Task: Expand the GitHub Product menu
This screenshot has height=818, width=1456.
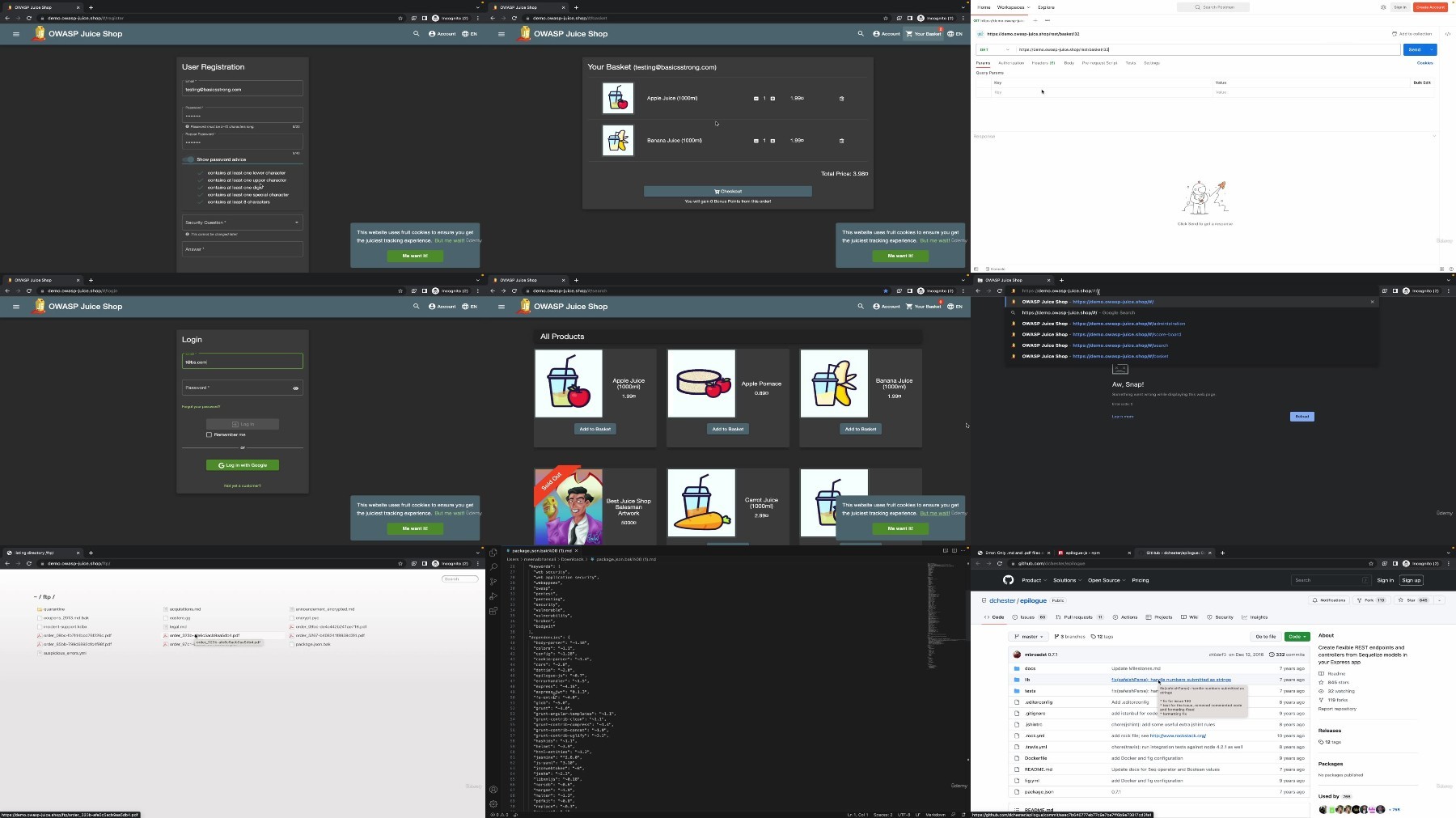Action: pyautogui.click(x=1034, y=580)
